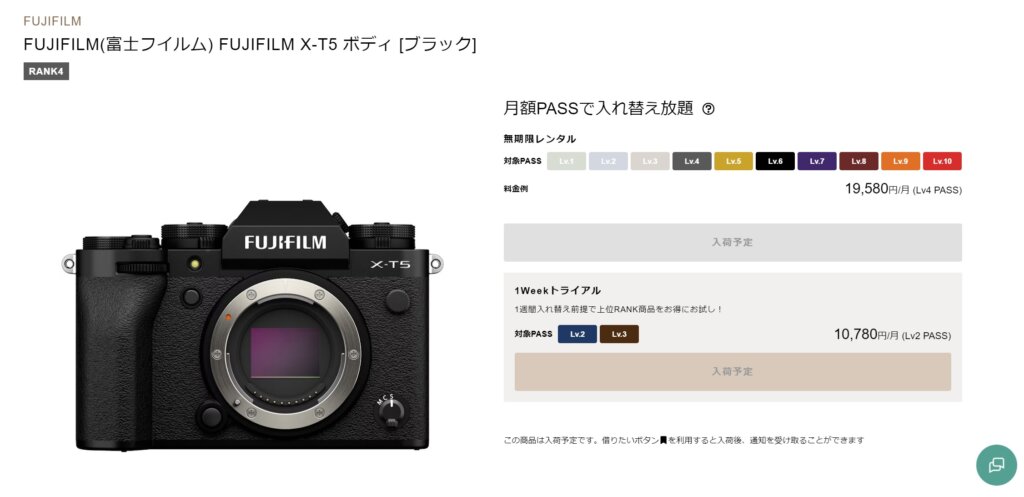The image size is (1024, 497).
Task: Select the red Lv.10 pass badge
Action: [942, 161]
